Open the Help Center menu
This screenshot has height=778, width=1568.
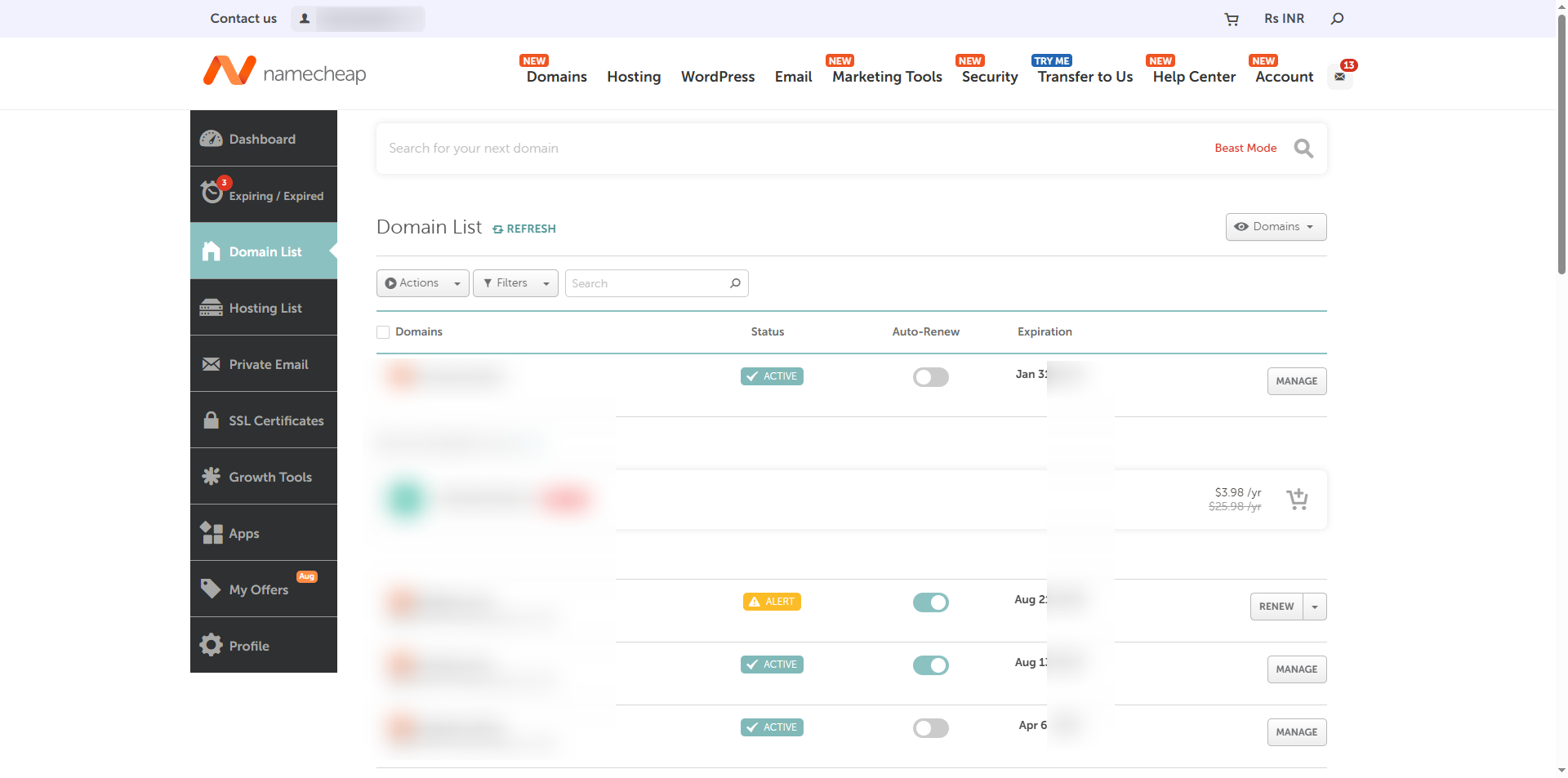pos(1194,77)
